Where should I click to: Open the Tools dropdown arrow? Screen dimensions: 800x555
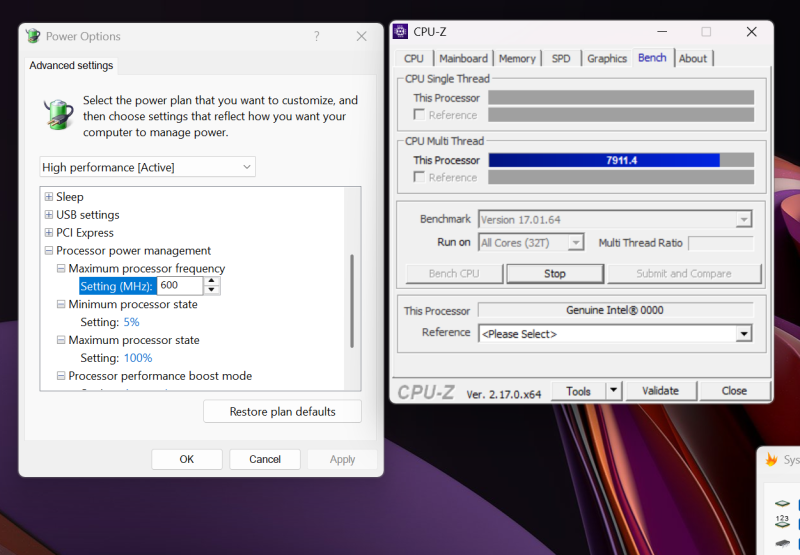[x=614, y=391]
